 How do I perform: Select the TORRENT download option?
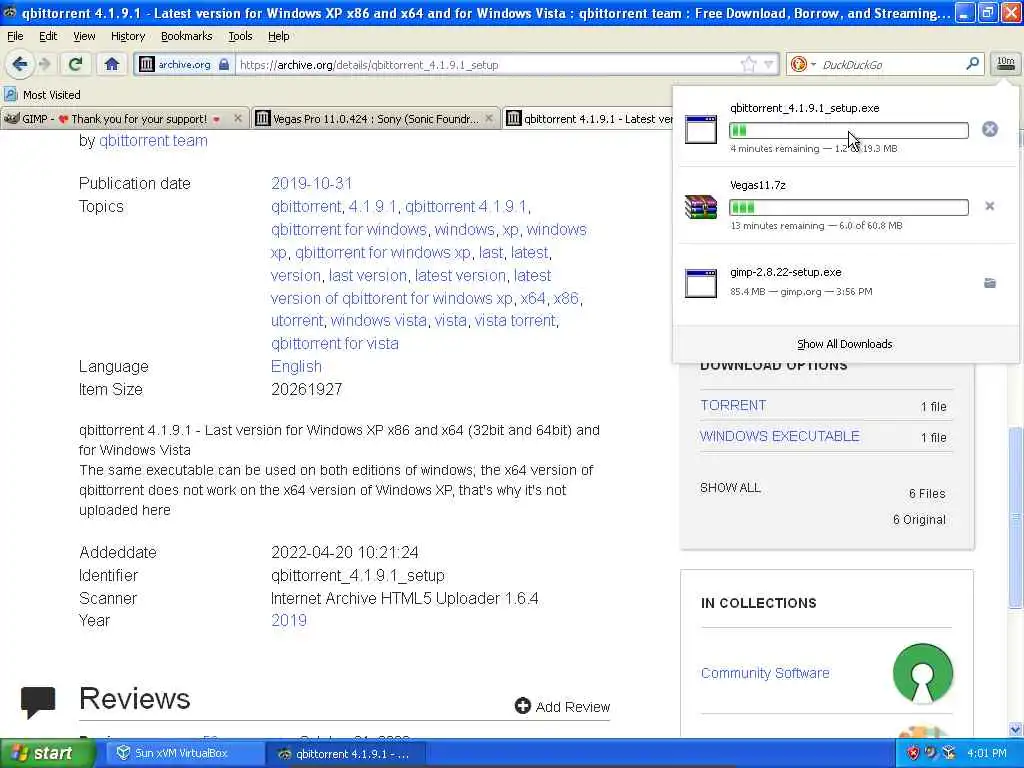733,405
